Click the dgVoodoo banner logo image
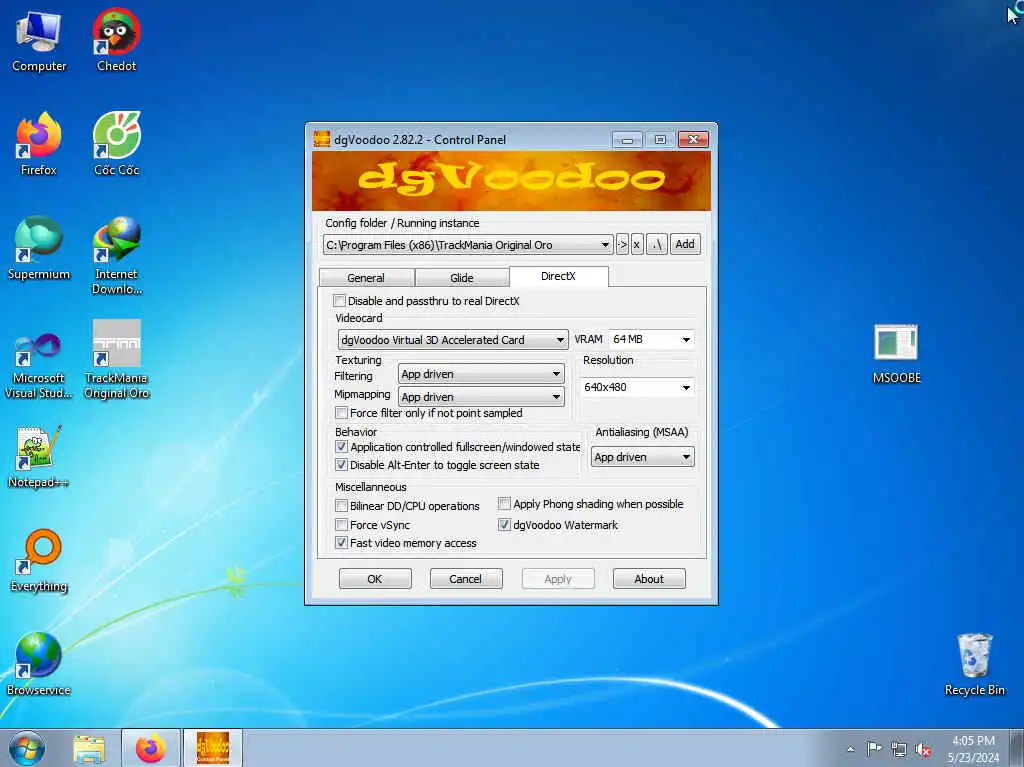The image size is (1024, 767). coord(511,181)
